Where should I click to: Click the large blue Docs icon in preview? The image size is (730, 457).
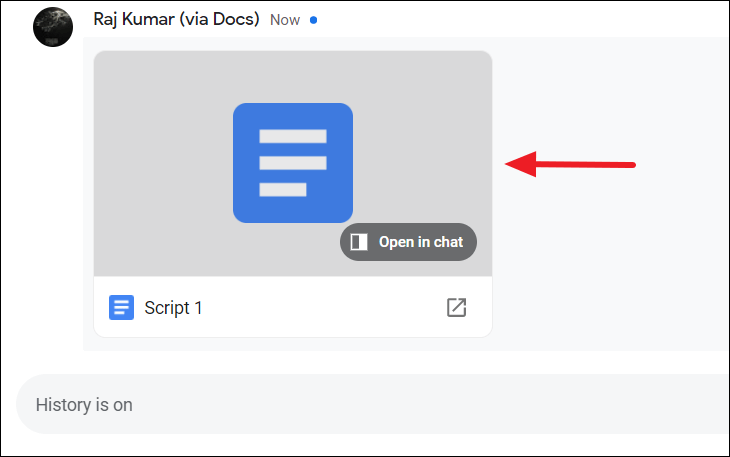[293, 163]
